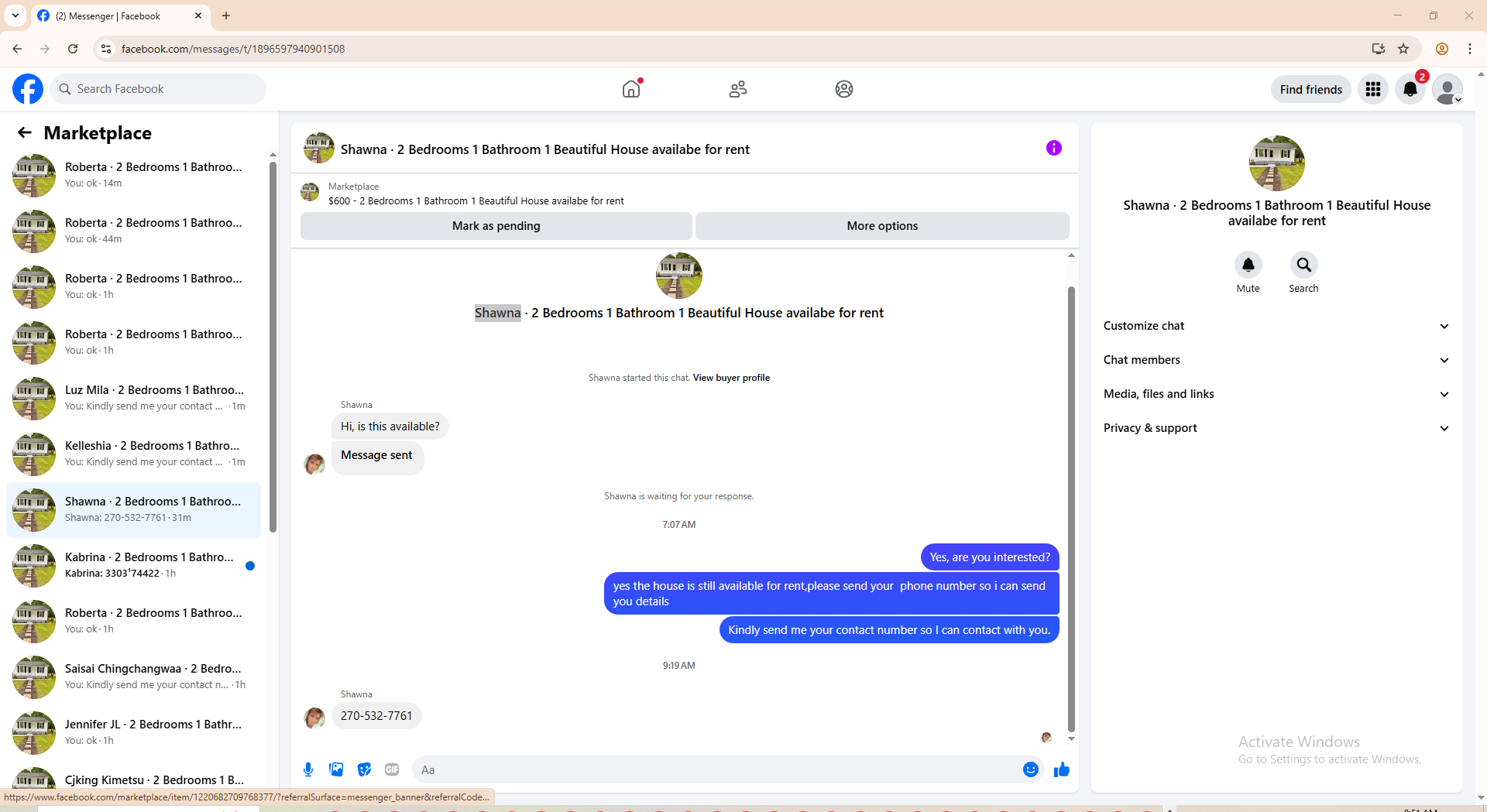Image resolution: width=1487 pixels, height=812 pixels.
Task: Click the browser address bar URL
Action: point(233,49)
